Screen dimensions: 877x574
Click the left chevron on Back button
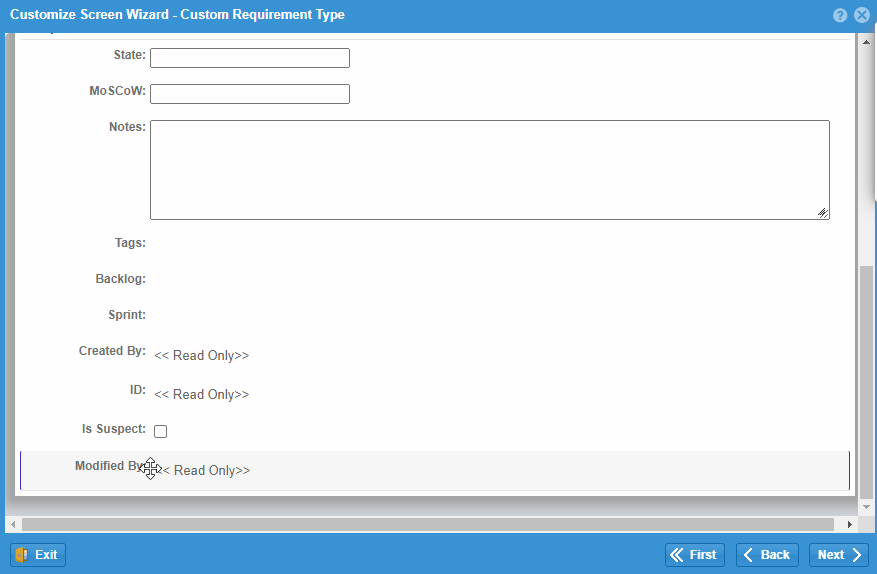click(748, 555)
